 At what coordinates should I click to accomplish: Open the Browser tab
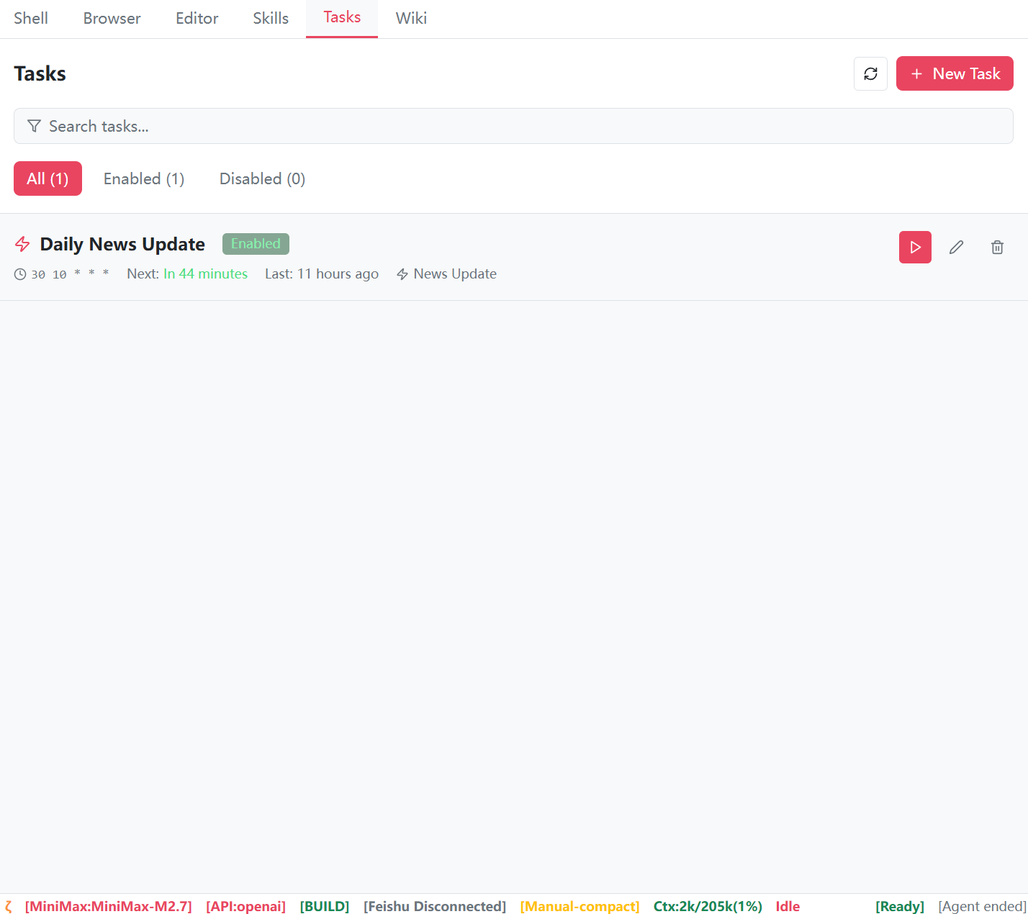111,17
